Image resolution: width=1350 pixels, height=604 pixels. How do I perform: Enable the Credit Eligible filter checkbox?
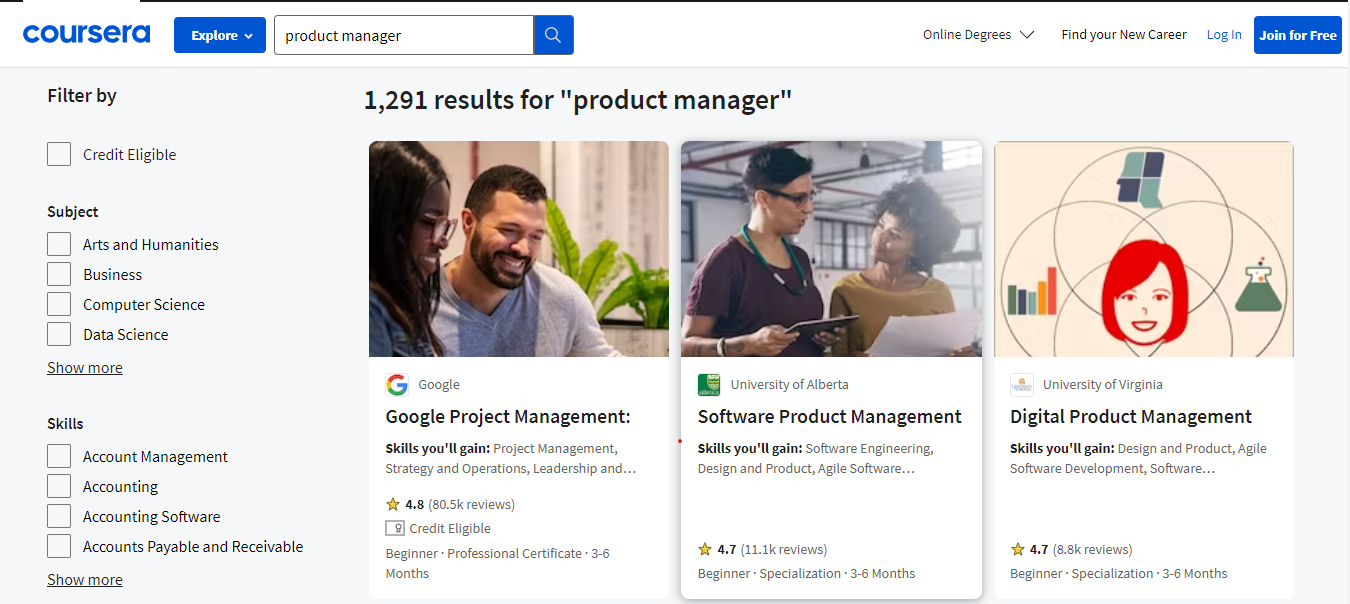click(x=59, y=154)
